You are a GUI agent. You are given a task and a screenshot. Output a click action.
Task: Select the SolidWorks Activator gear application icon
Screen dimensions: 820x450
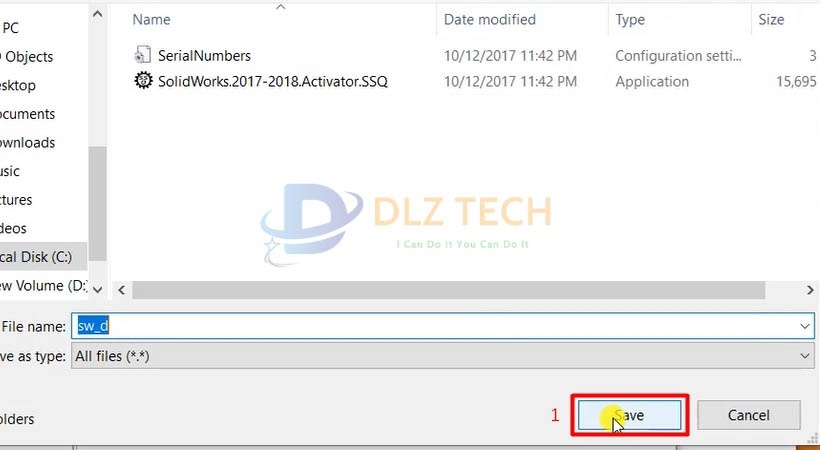pos(143,81)
